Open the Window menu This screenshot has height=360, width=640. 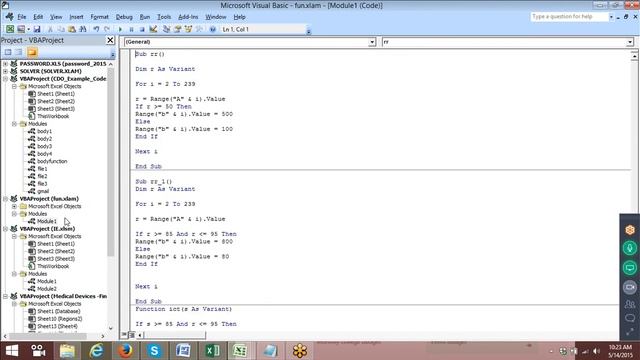[216, 17]
